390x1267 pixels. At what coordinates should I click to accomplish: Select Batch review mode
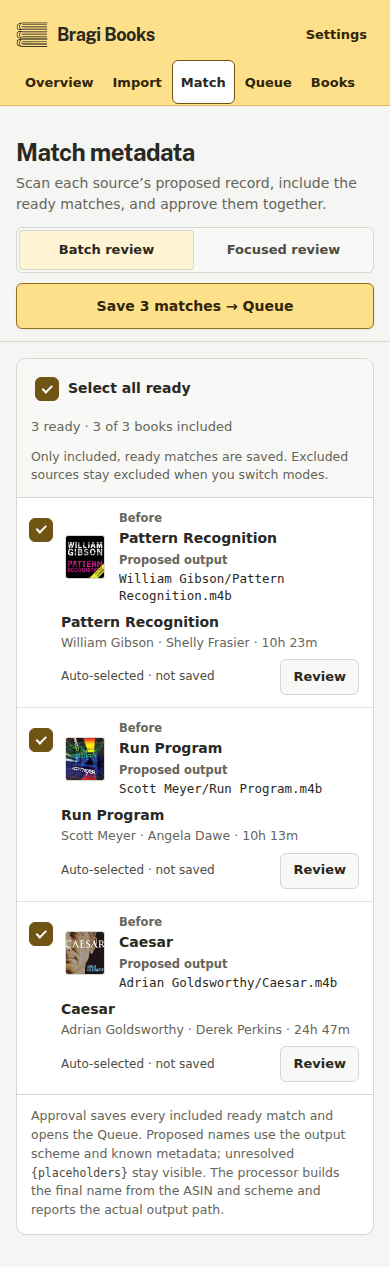[107, 250]
